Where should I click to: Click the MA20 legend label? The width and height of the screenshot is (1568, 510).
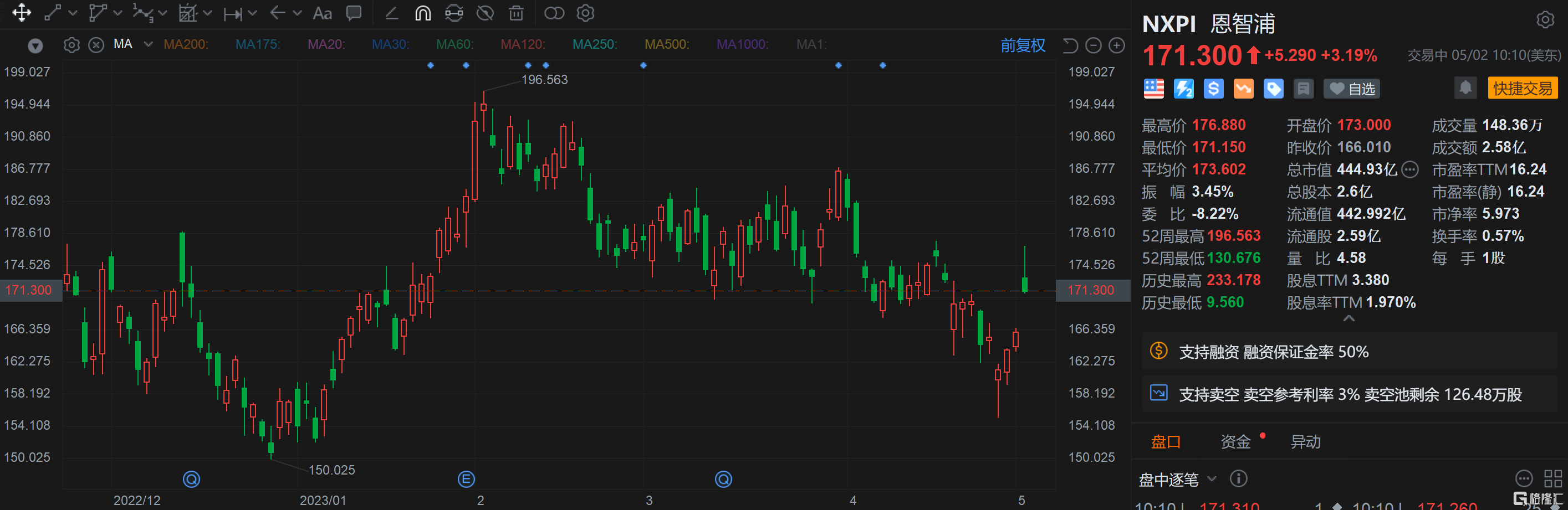[326, 44]
